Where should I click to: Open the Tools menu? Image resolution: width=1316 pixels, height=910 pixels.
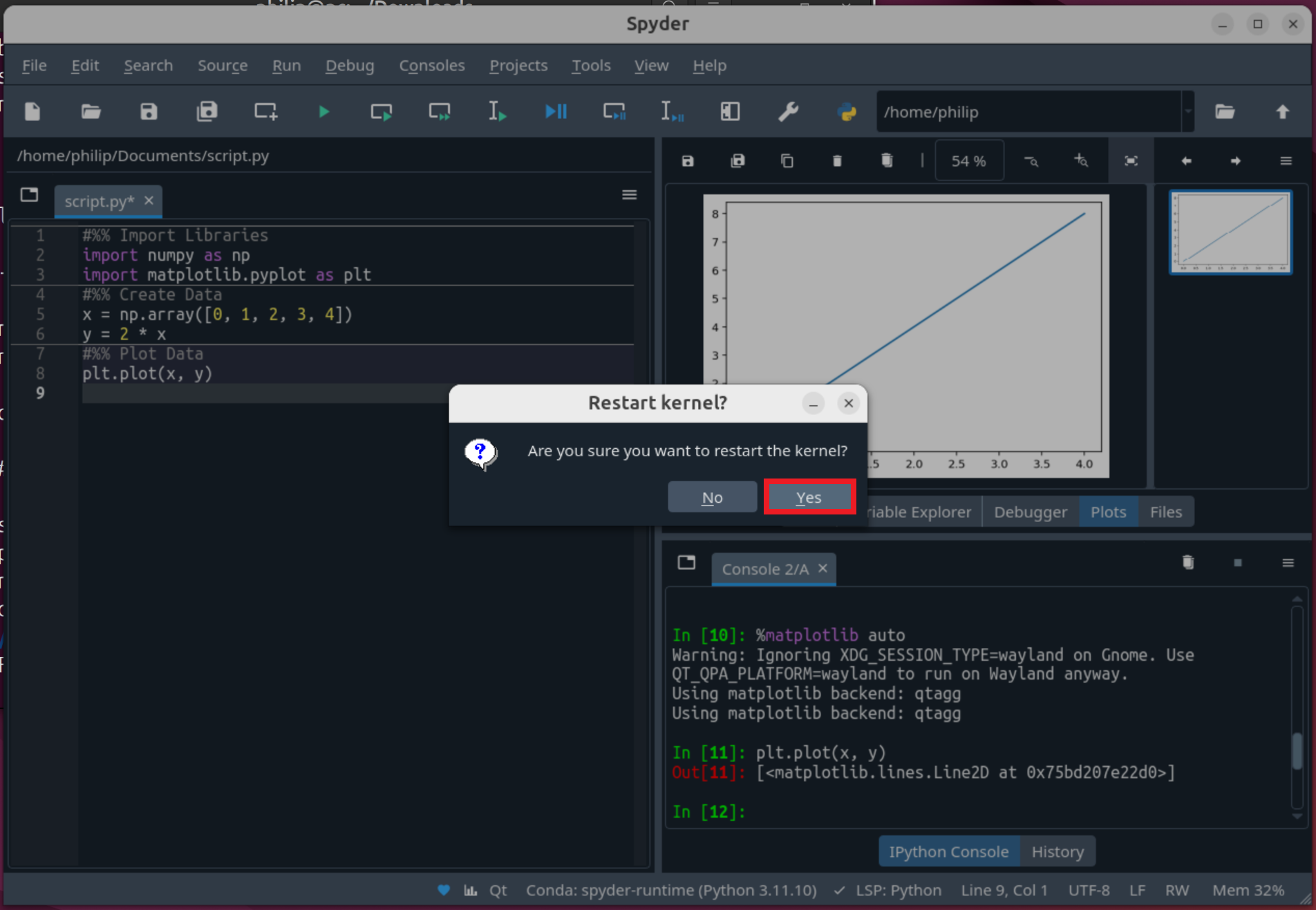click(591, 66)
